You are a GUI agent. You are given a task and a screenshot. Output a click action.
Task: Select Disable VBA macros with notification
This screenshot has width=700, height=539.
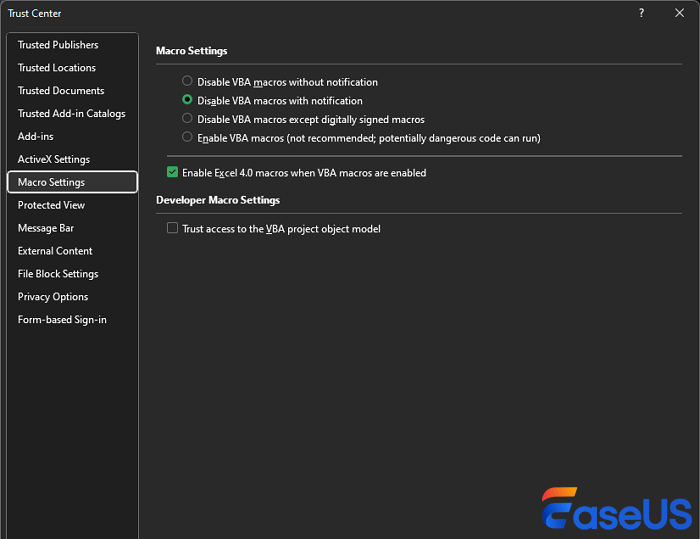187,100
